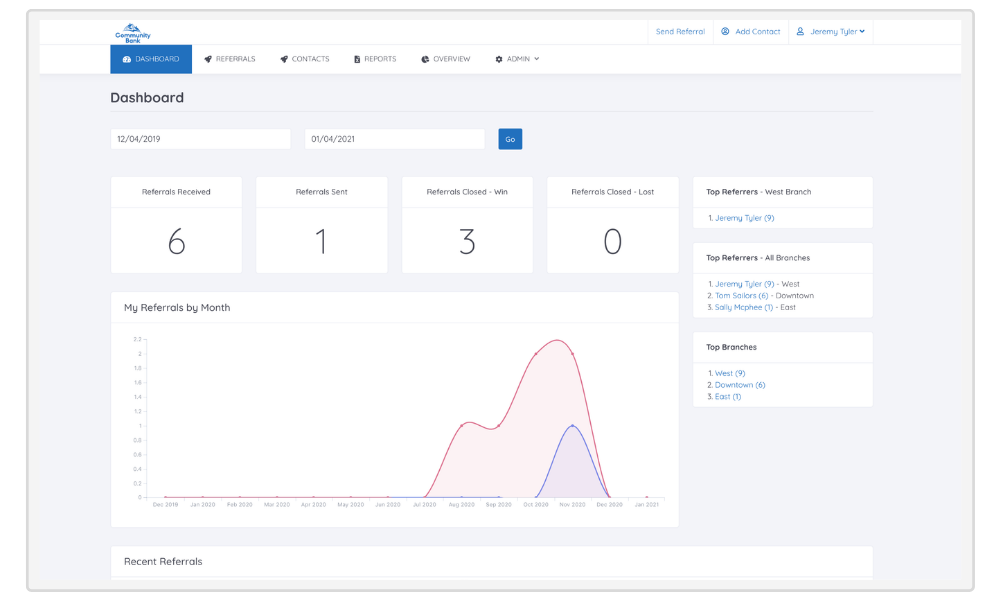The width and height of the screenshot is (1000, 600).
Task: Click the Nov 2020 axis label
Action: tap(573, 505)
